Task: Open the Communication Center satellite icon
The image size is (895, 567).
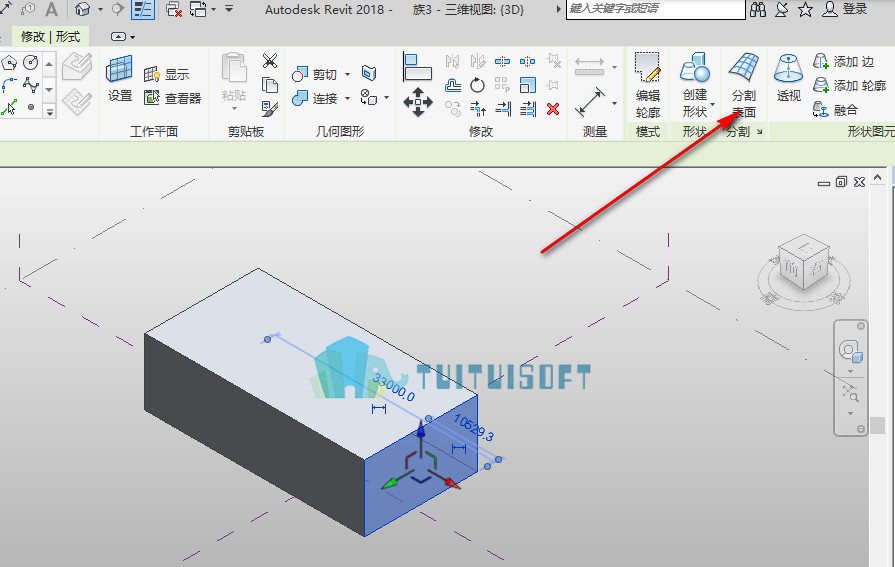Action: [x=781, y=9]
